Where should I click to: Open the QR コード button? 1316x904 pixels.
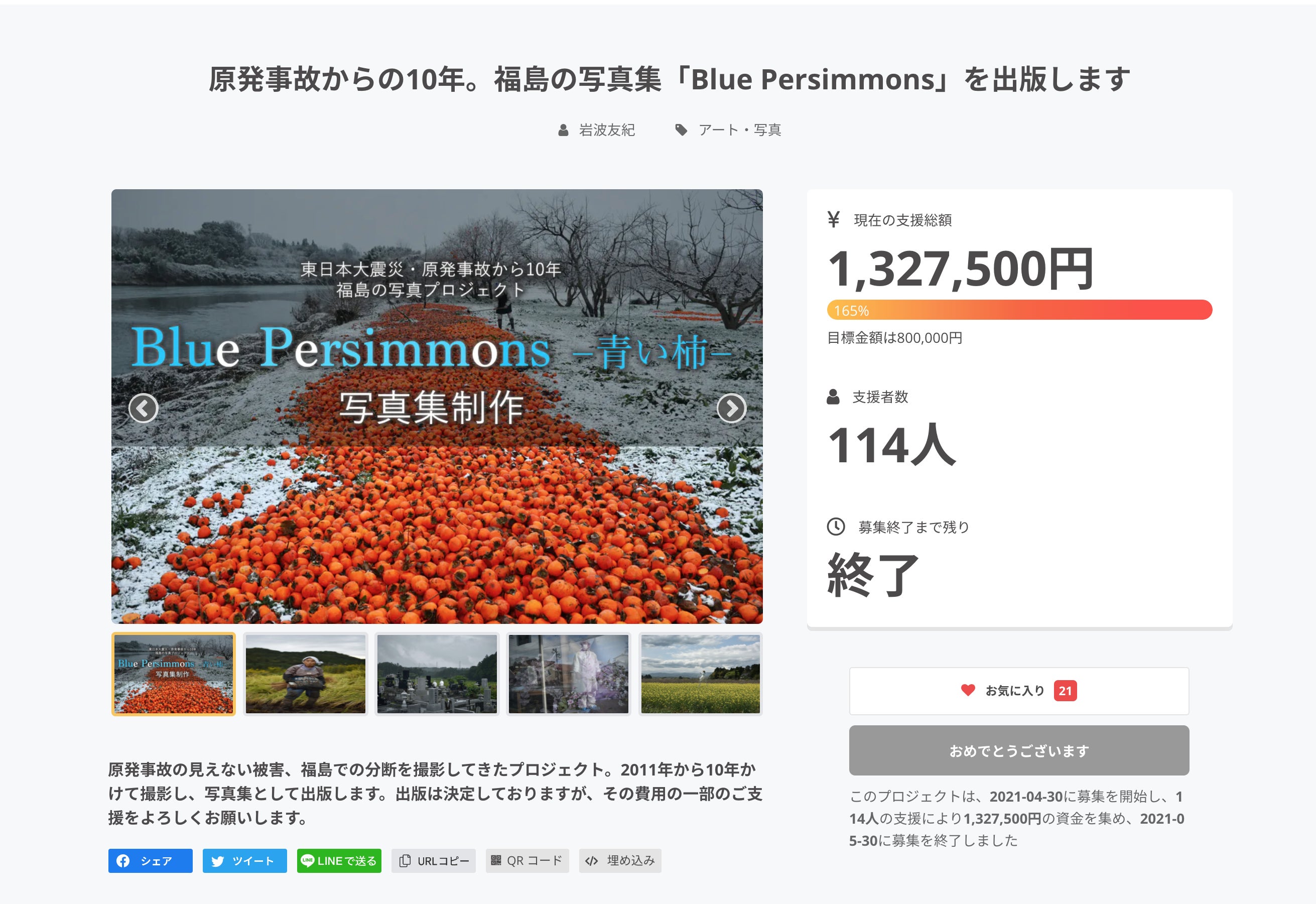pos(527,860)
